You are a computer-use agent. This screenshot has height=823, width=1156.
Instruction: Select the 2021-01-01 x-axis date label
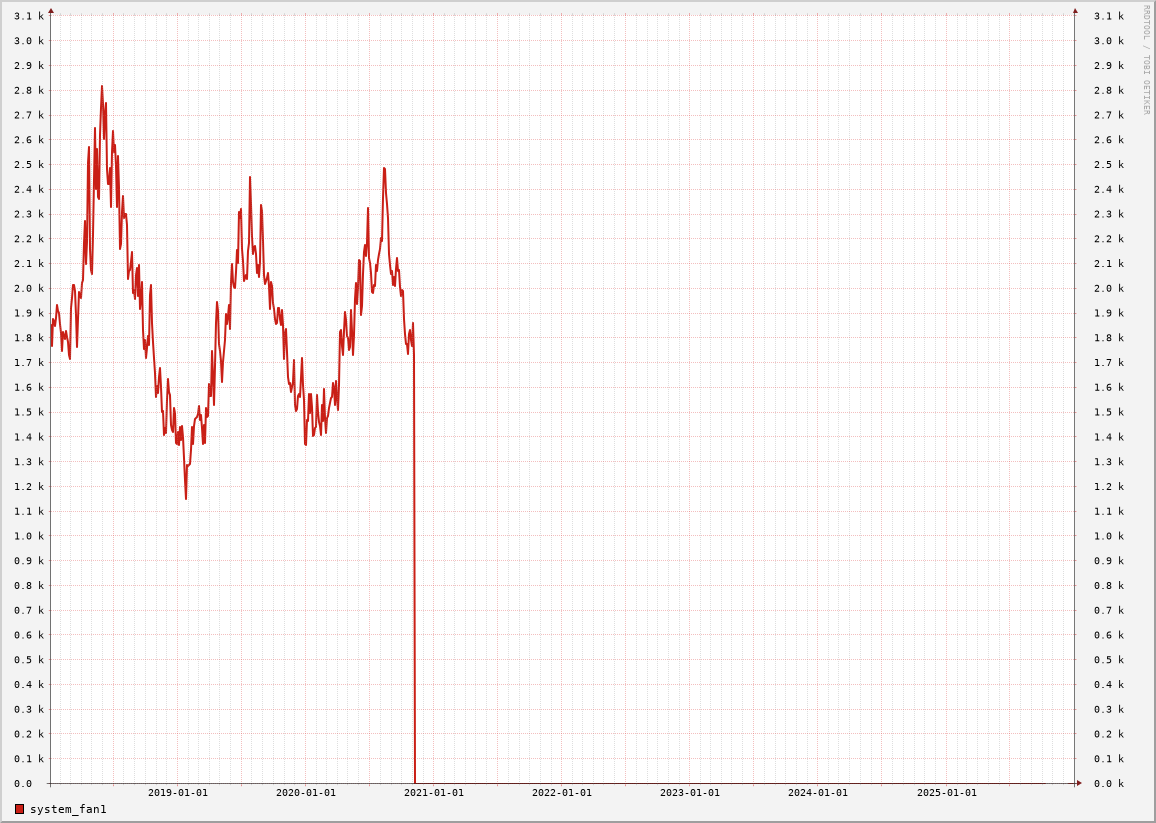[x=434, y=793]
